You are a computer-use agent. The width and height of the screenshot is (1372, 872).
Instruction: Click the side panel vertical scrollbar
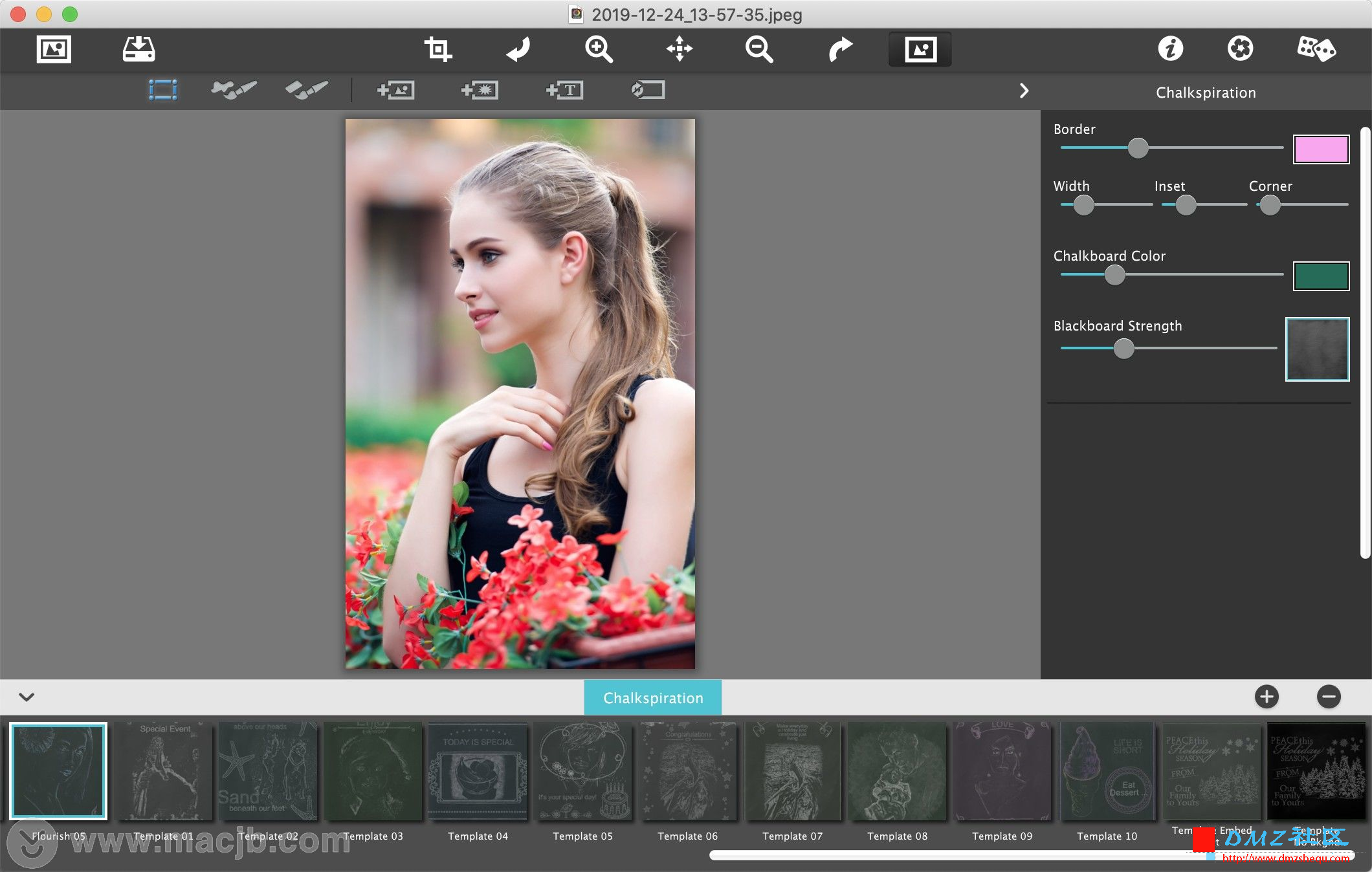(x=1365, y=343)
